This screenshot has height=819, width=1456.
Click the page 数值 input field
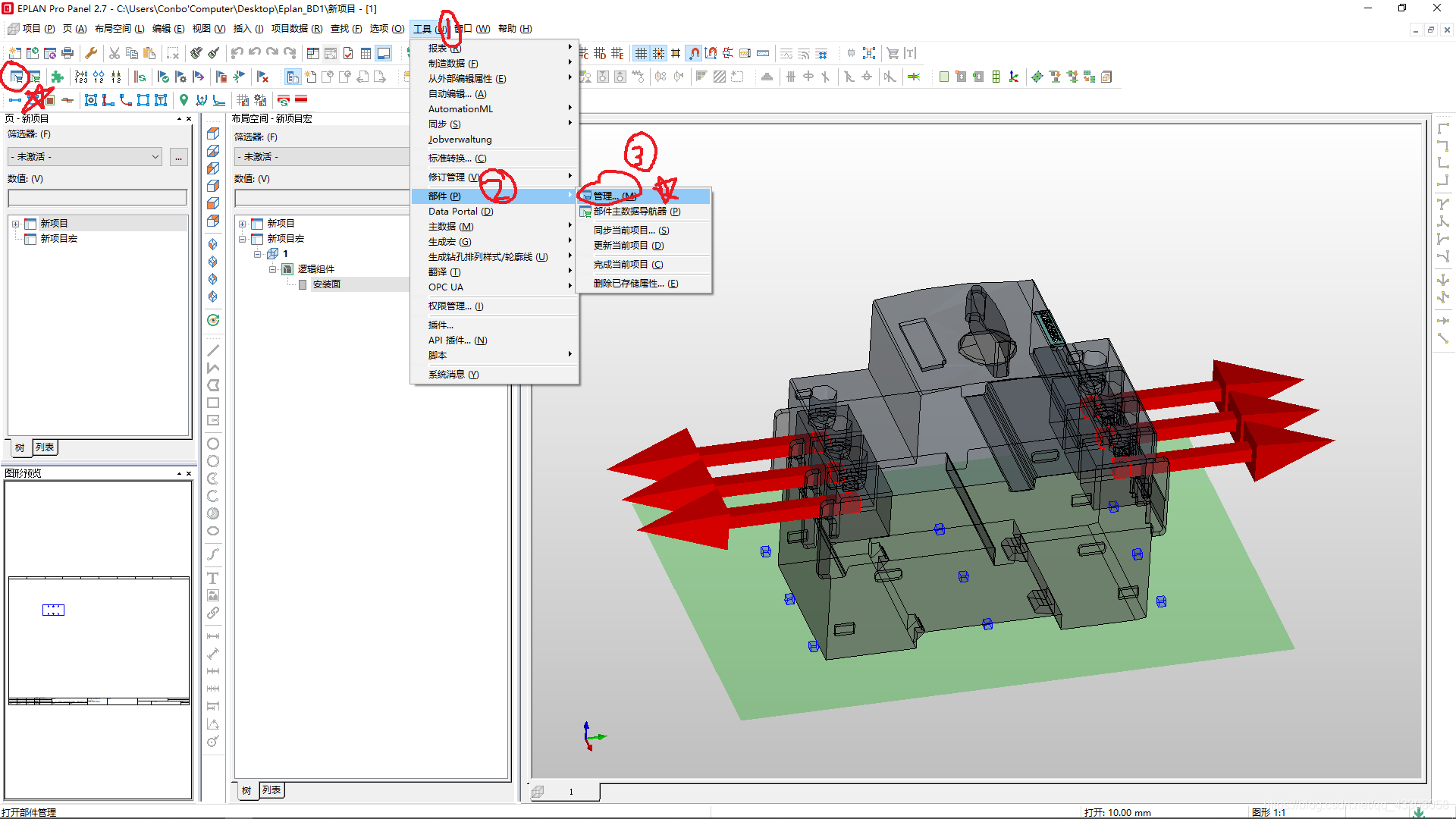coord(97,198)
